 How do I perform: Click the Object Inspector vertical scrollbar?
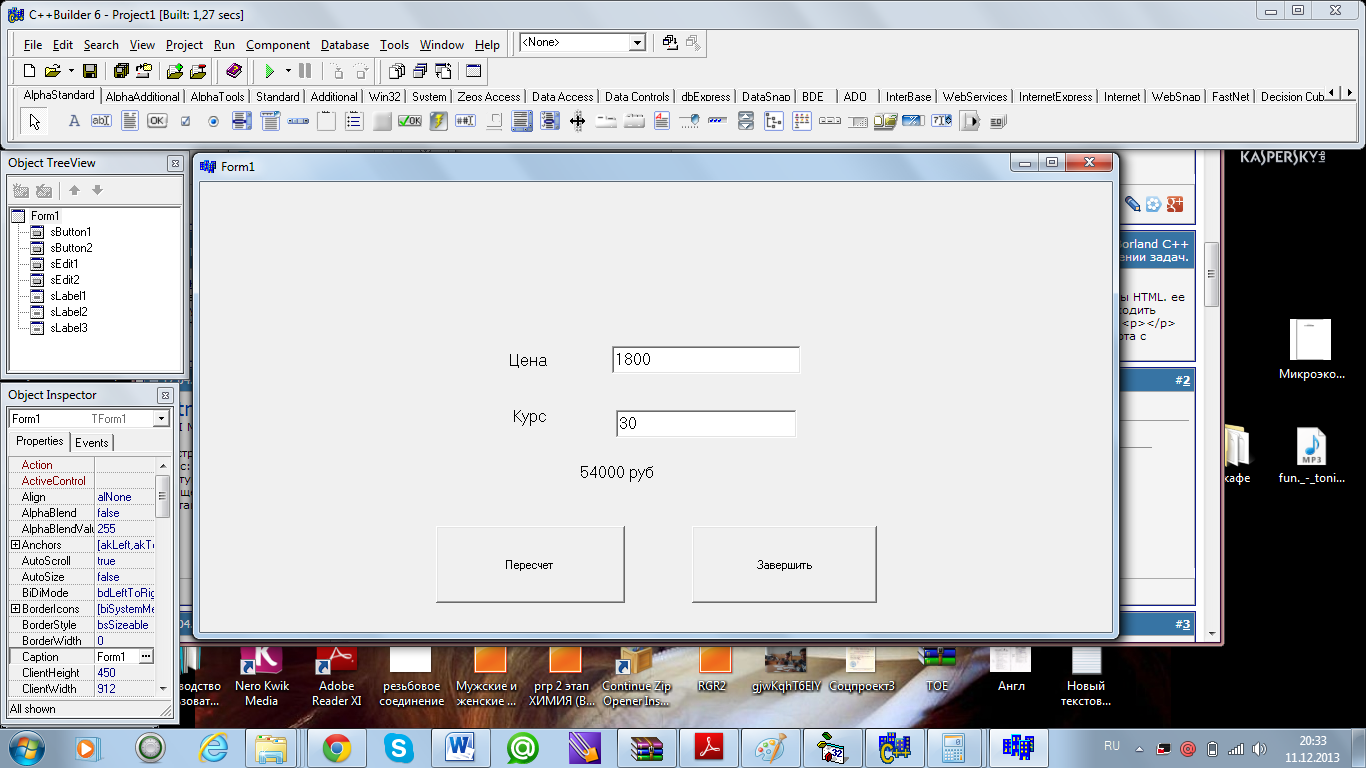(x=163, y=577)
